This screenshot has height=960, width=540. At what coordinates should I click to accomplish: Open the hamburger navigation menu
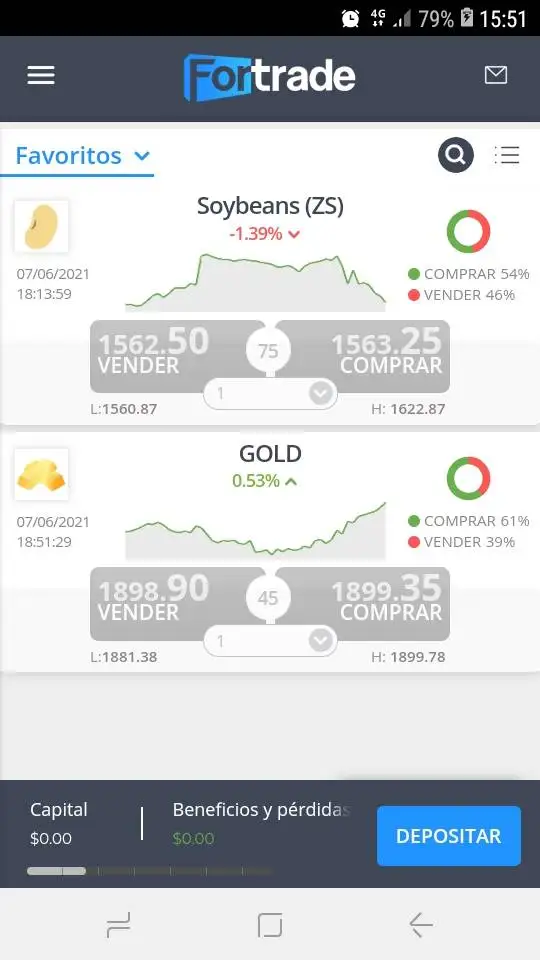[x=41, y=75]
